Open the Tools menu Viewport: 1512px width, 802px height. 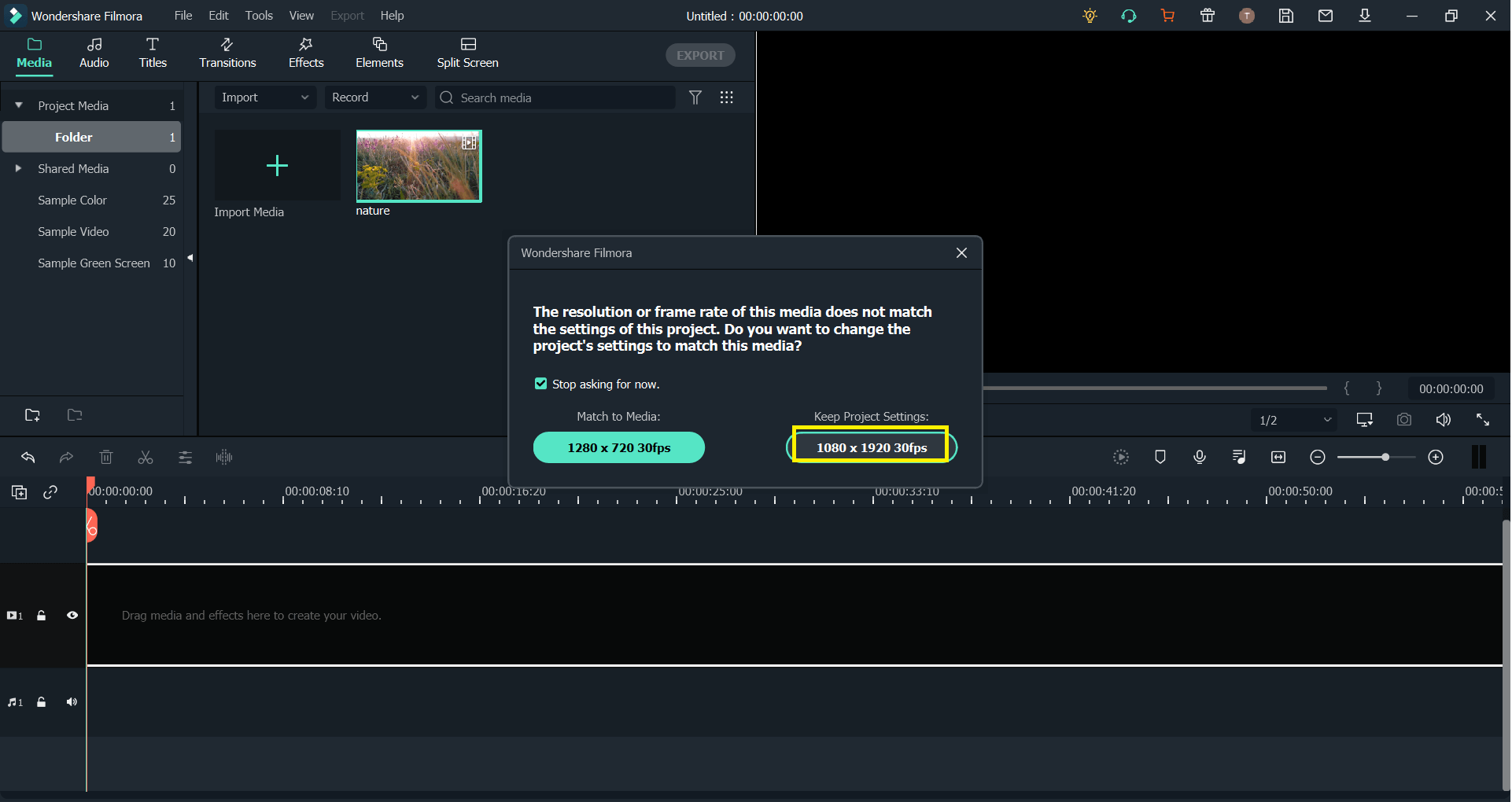[x=259, y=16]
